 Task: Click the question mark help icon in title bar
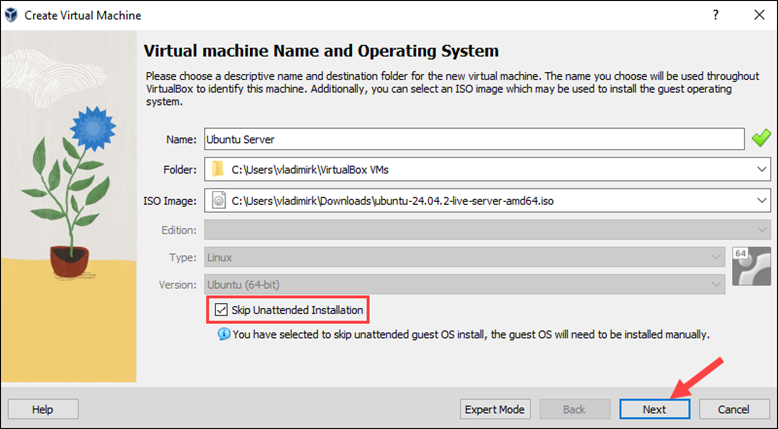(x=715, y=15)
